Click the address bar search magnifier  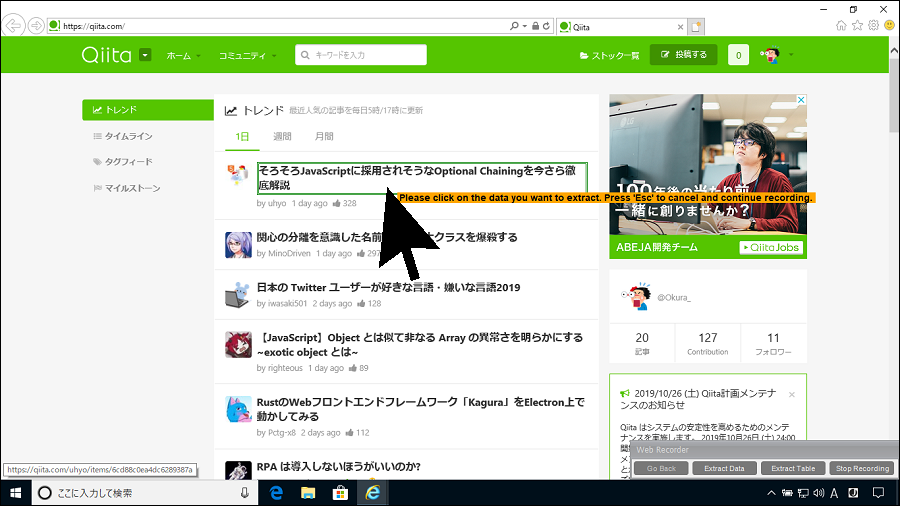[514, 26]
